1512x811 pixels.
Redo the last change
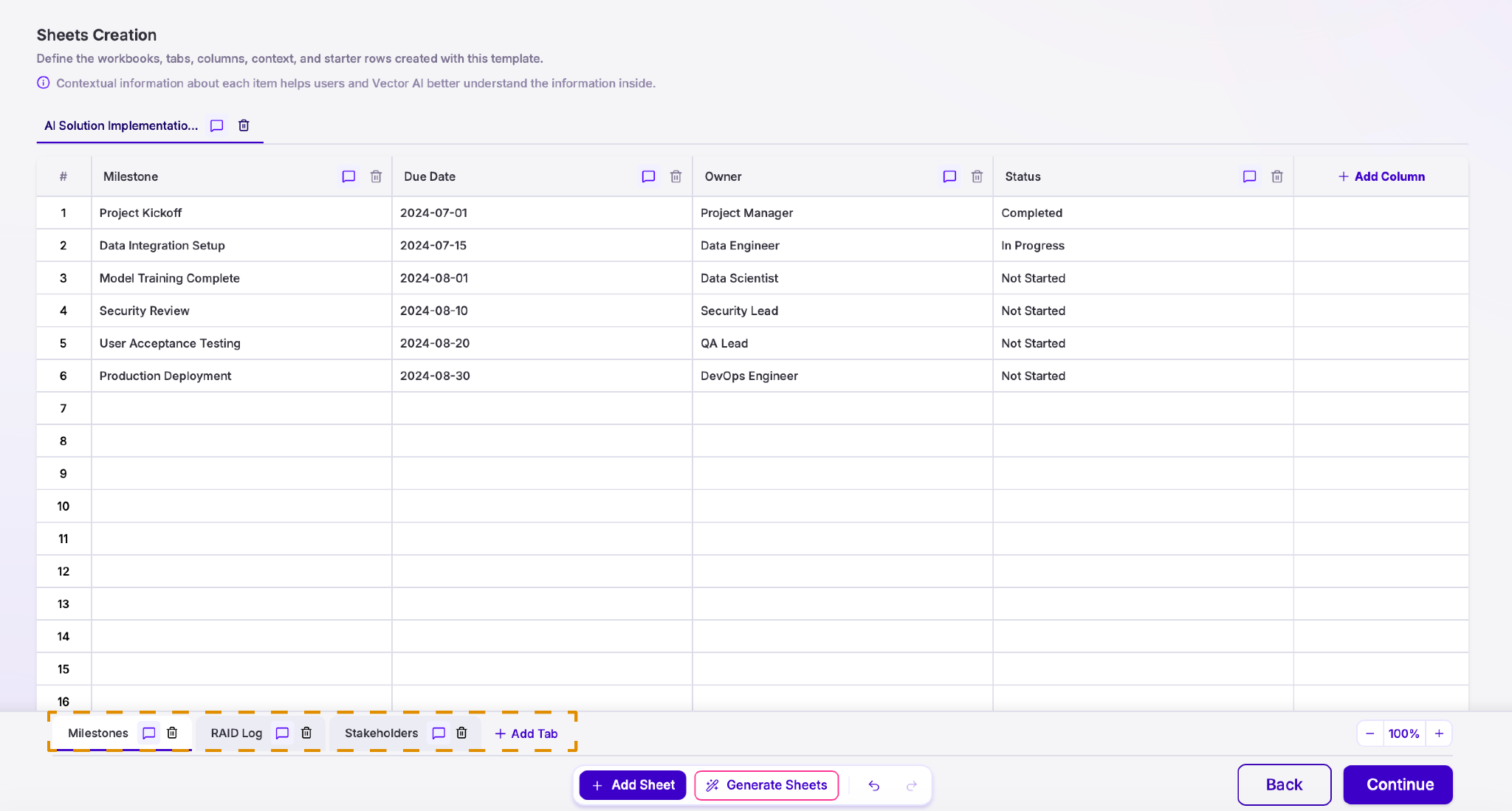912,785
